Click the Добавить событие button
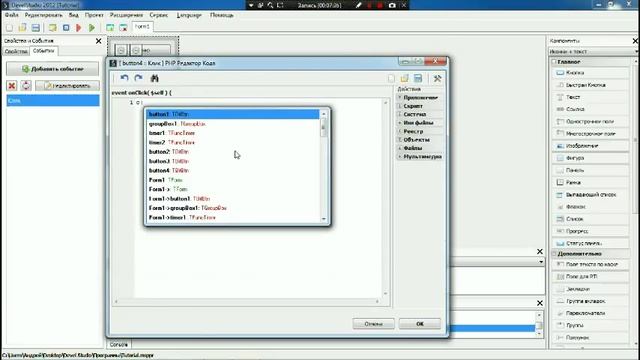Image resolution: width=640 pixels, height=360 pixels. click(x=53, y=69)
